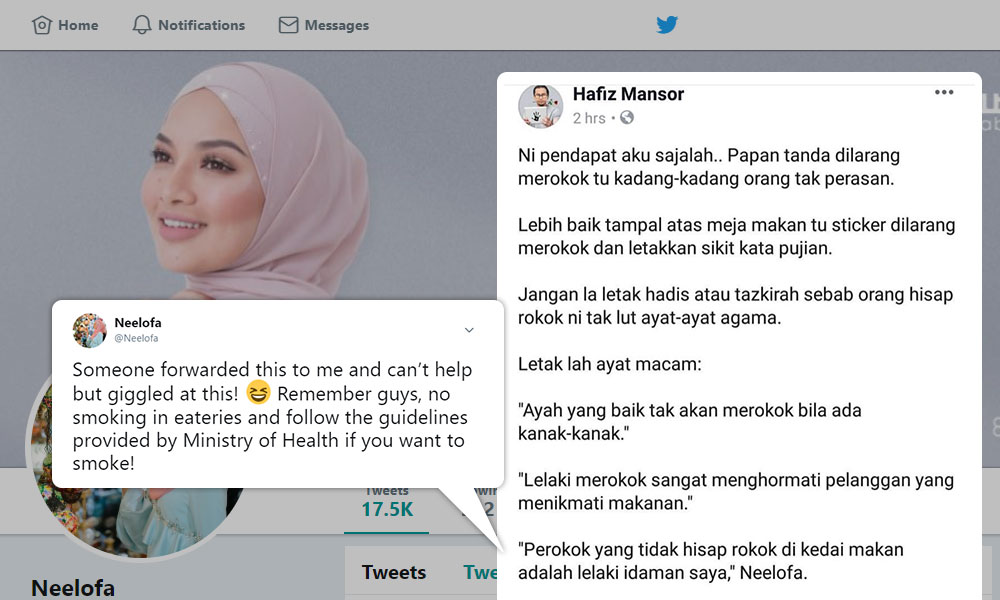Click the Neelofa name in tweet
This screenshot has height=600, width=1000.
pyautogui.click(x=138, y=323)
